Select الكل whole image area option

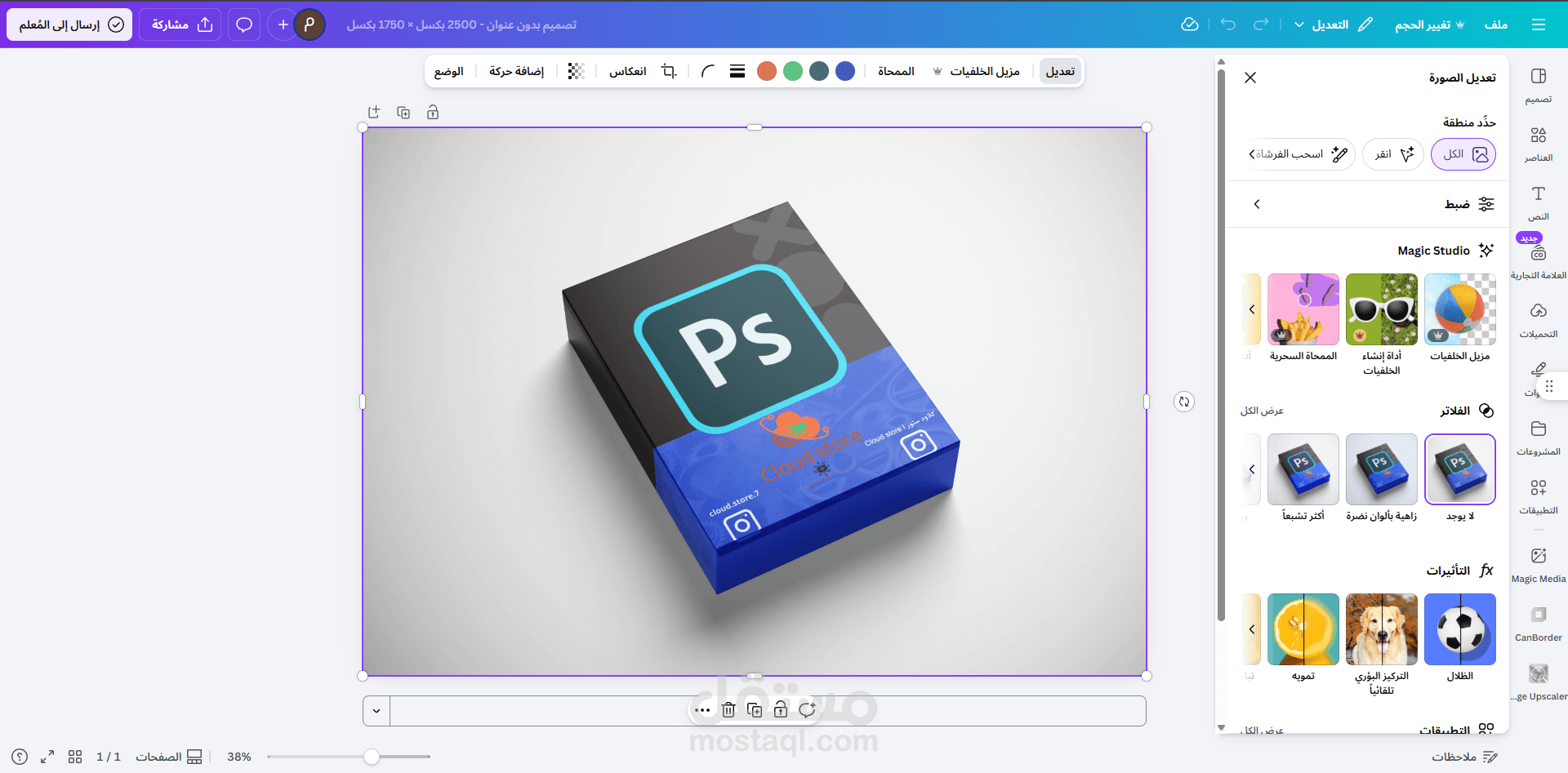click(1463, 154)
